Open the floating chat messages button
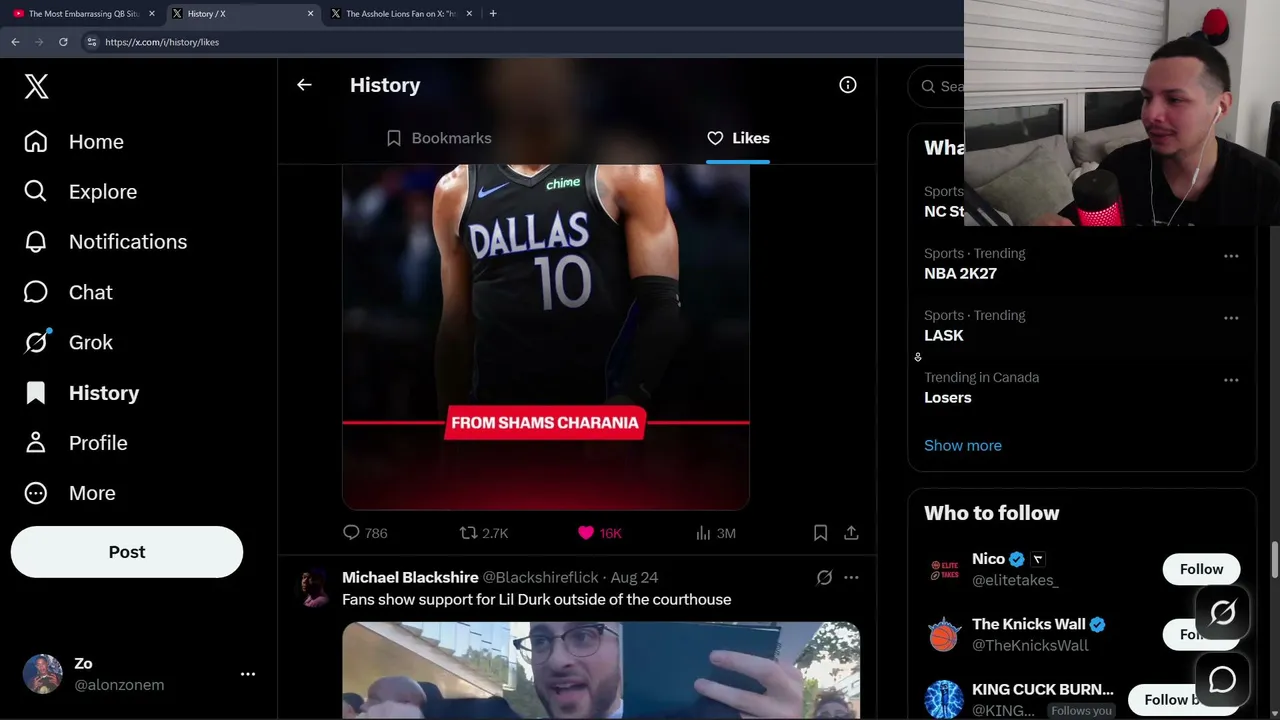Image resolution: width=1280 pixels, height=720 pixels. (x=1223, y=680)
